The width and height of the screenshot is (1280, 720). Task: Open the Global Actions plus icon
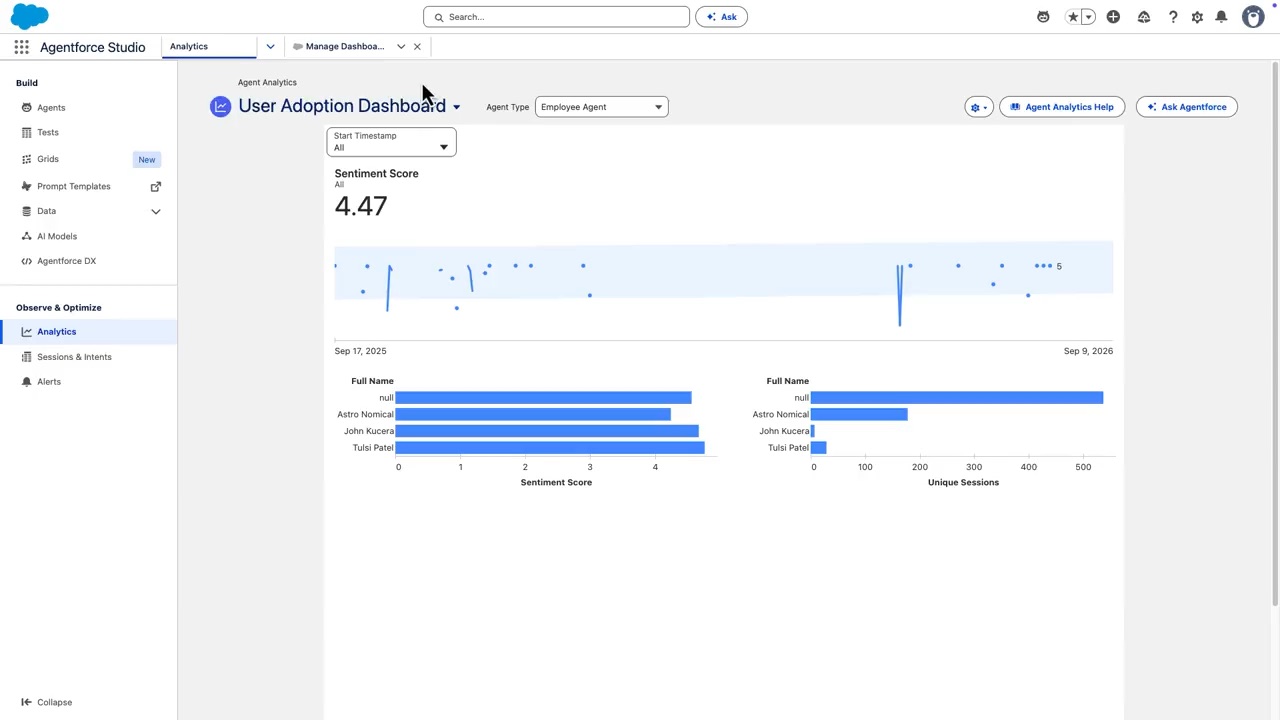point(1113,17)
